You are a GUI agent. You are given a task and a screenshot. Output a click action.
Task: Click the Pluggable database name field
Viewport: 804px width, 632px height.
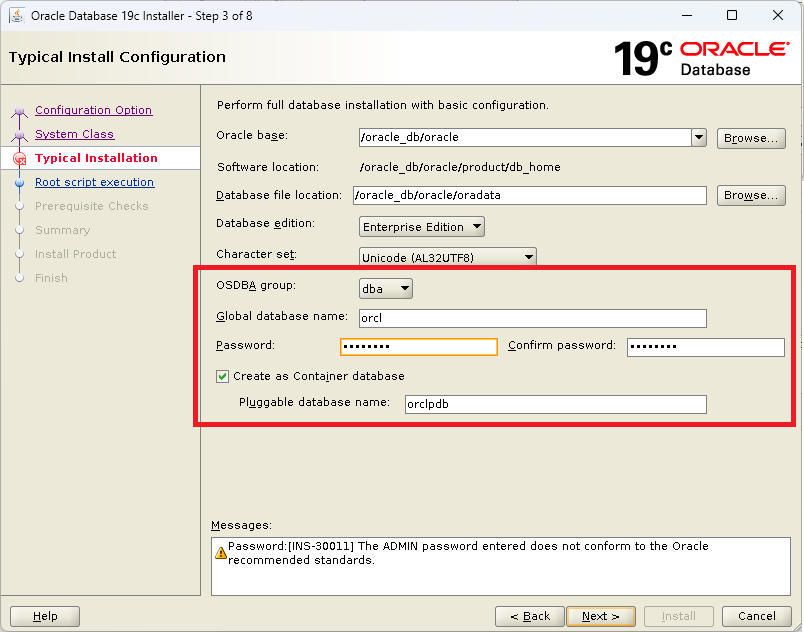(x=556, y=404)
